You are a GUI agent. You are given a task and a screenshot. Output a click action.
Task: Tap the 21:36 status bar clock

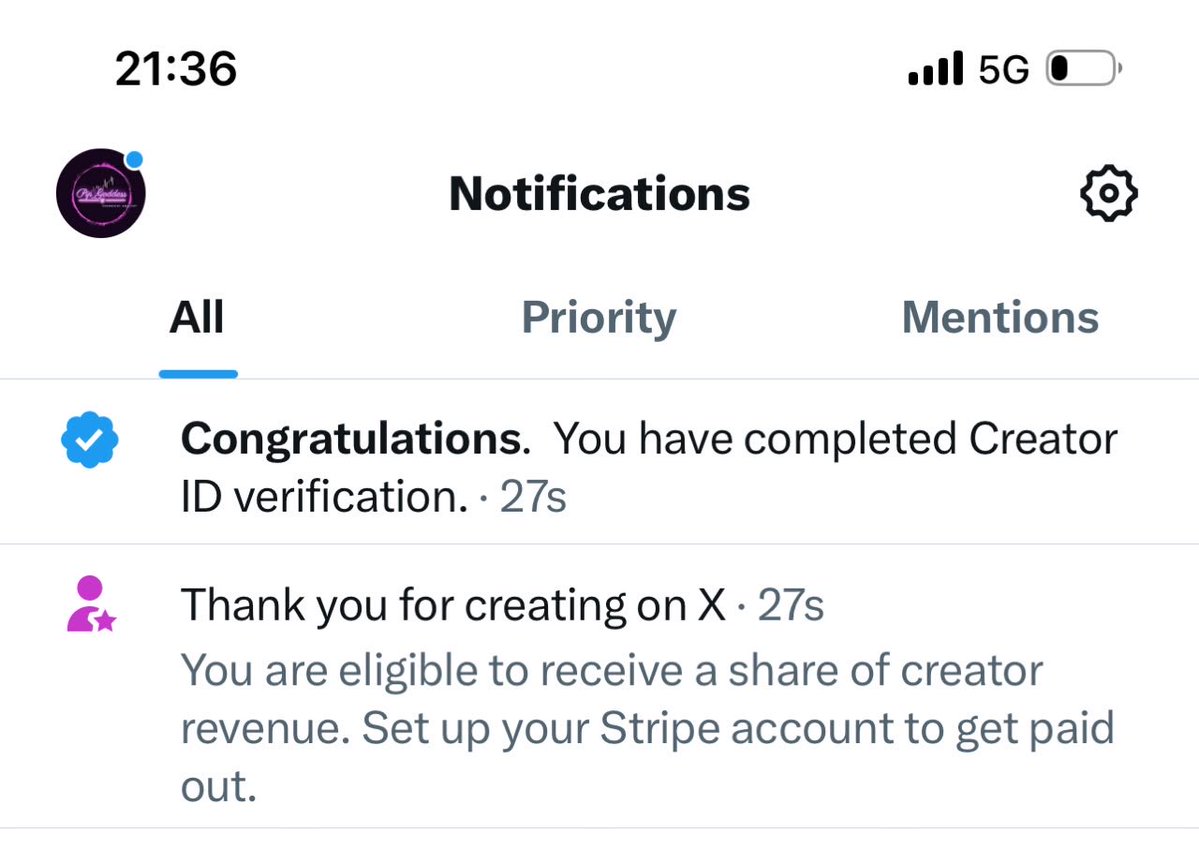tap(176, 69)
